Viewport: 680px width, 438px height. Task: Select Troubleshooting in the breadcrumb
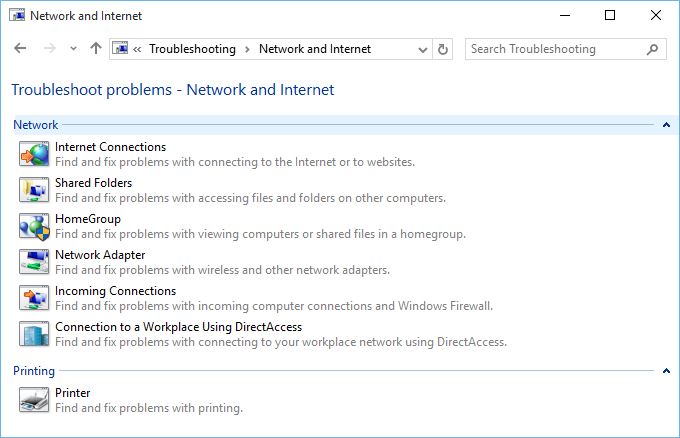pyautogui.click(x=193, y=49)
